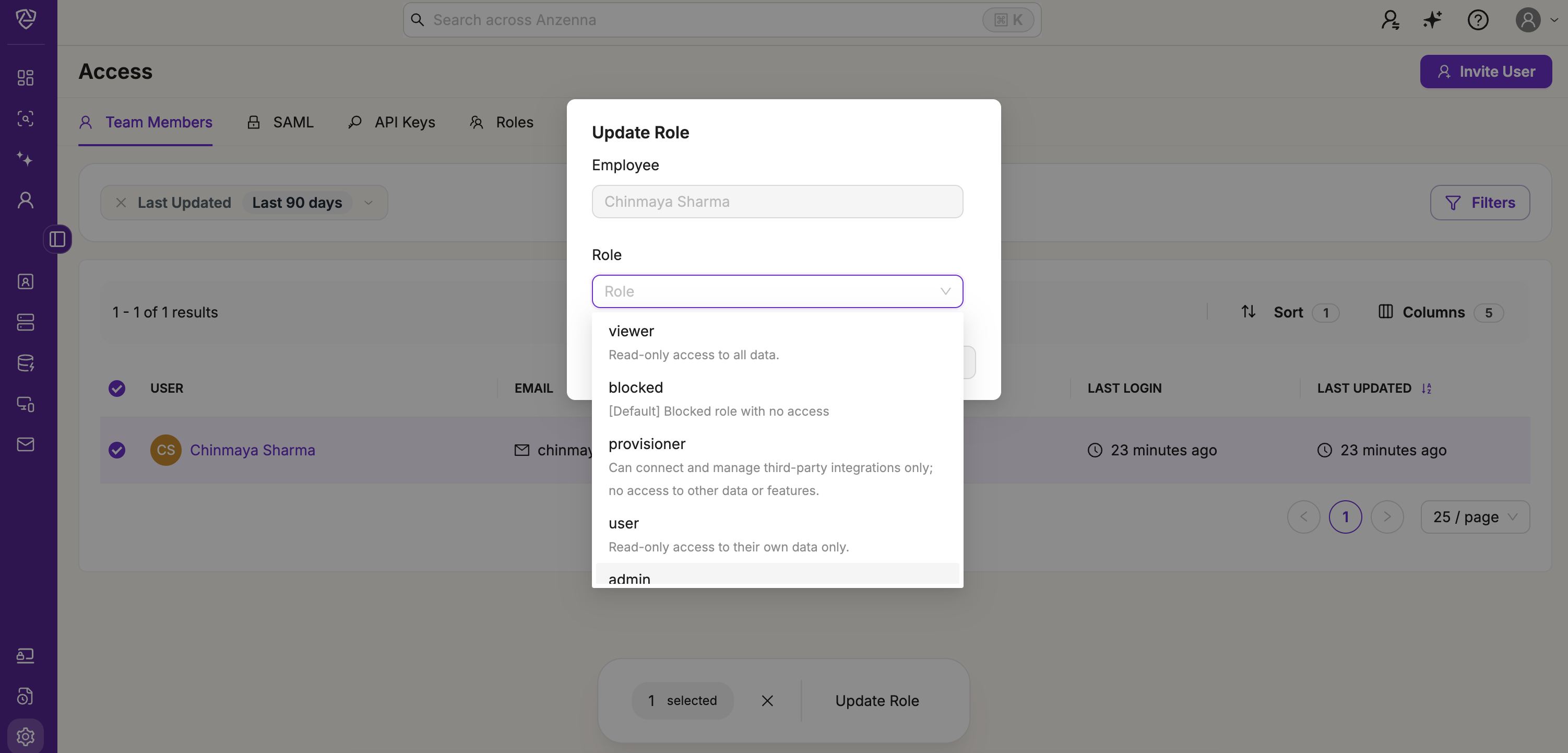The image size is (1568, 753).
Task: Expand the 25 / page dropdown
Action: (x=1474, y=517)
